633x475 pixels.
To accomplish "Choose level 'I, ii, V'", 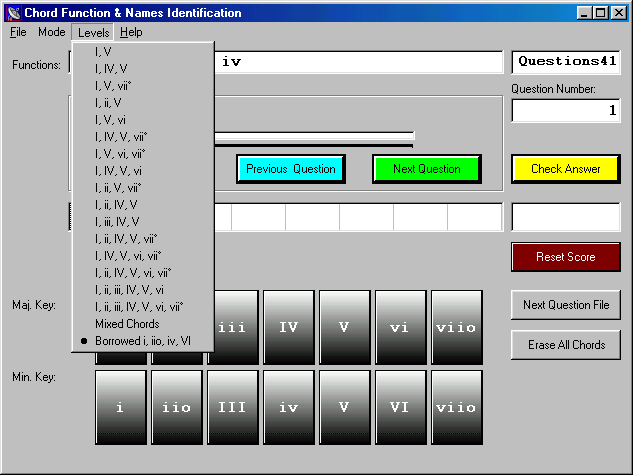I will (x=143, y=103).
